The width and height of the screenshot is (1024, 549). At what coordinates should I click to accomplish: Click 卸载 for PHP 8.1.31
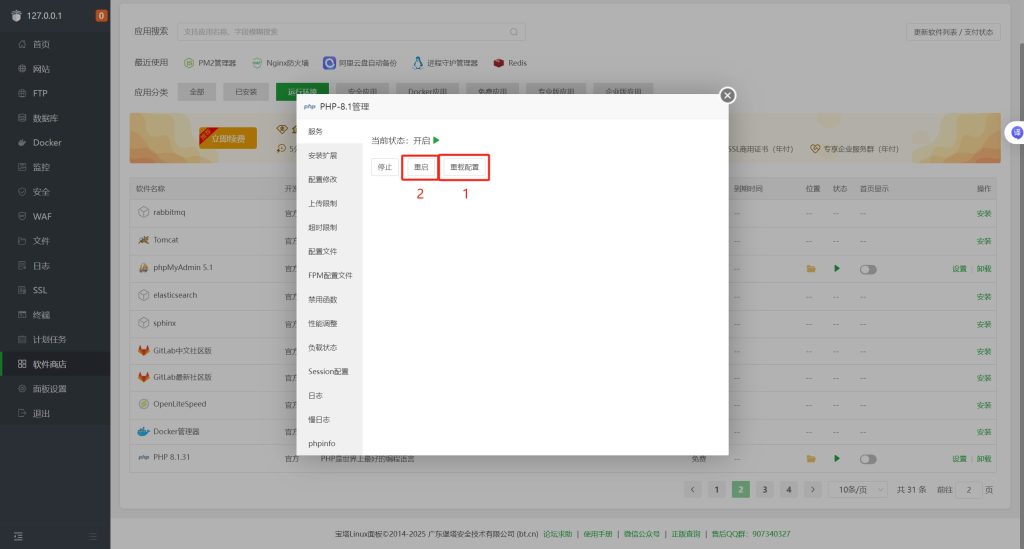pyautogui.click(x=984, y=459)
